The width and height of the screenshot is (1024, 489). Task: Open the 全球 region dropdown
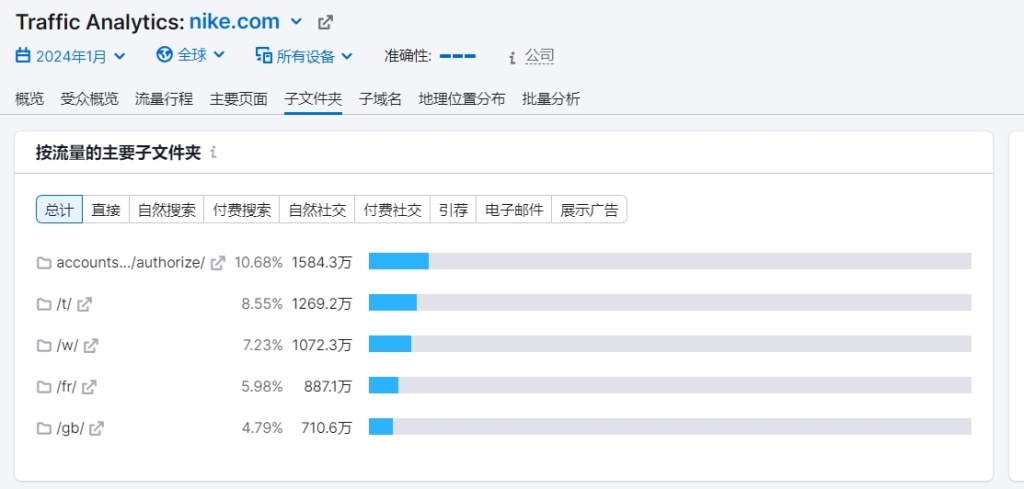(191, 55)
